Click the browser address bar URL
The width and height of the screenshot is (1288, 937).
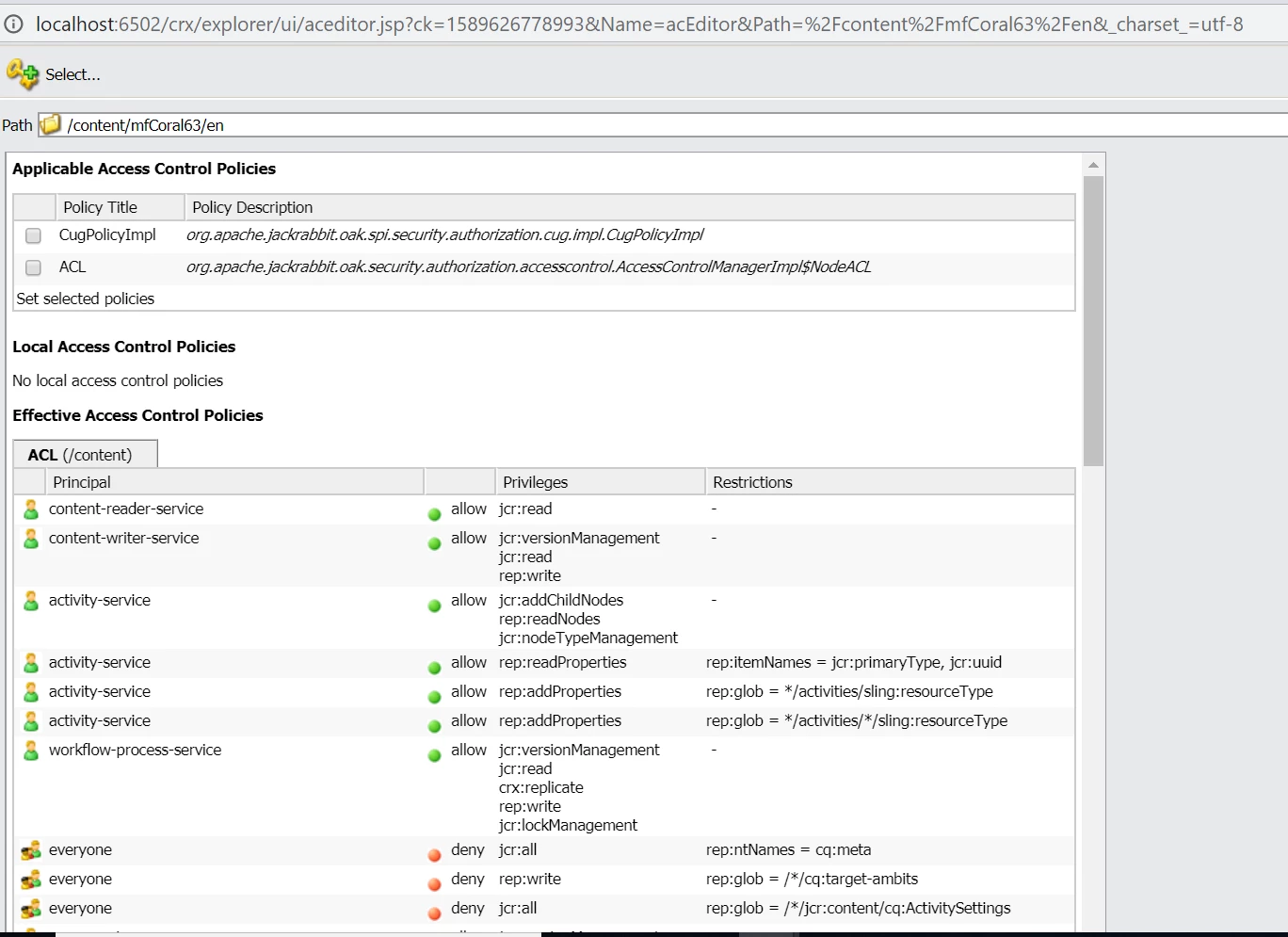(639, 24)
